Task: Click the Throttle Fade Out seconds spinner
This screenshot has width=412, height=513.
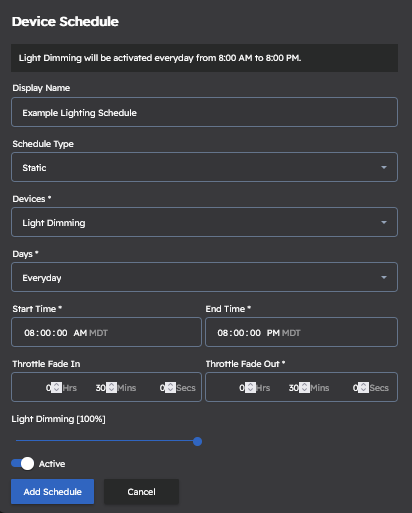Action: [x=363, y=387]
